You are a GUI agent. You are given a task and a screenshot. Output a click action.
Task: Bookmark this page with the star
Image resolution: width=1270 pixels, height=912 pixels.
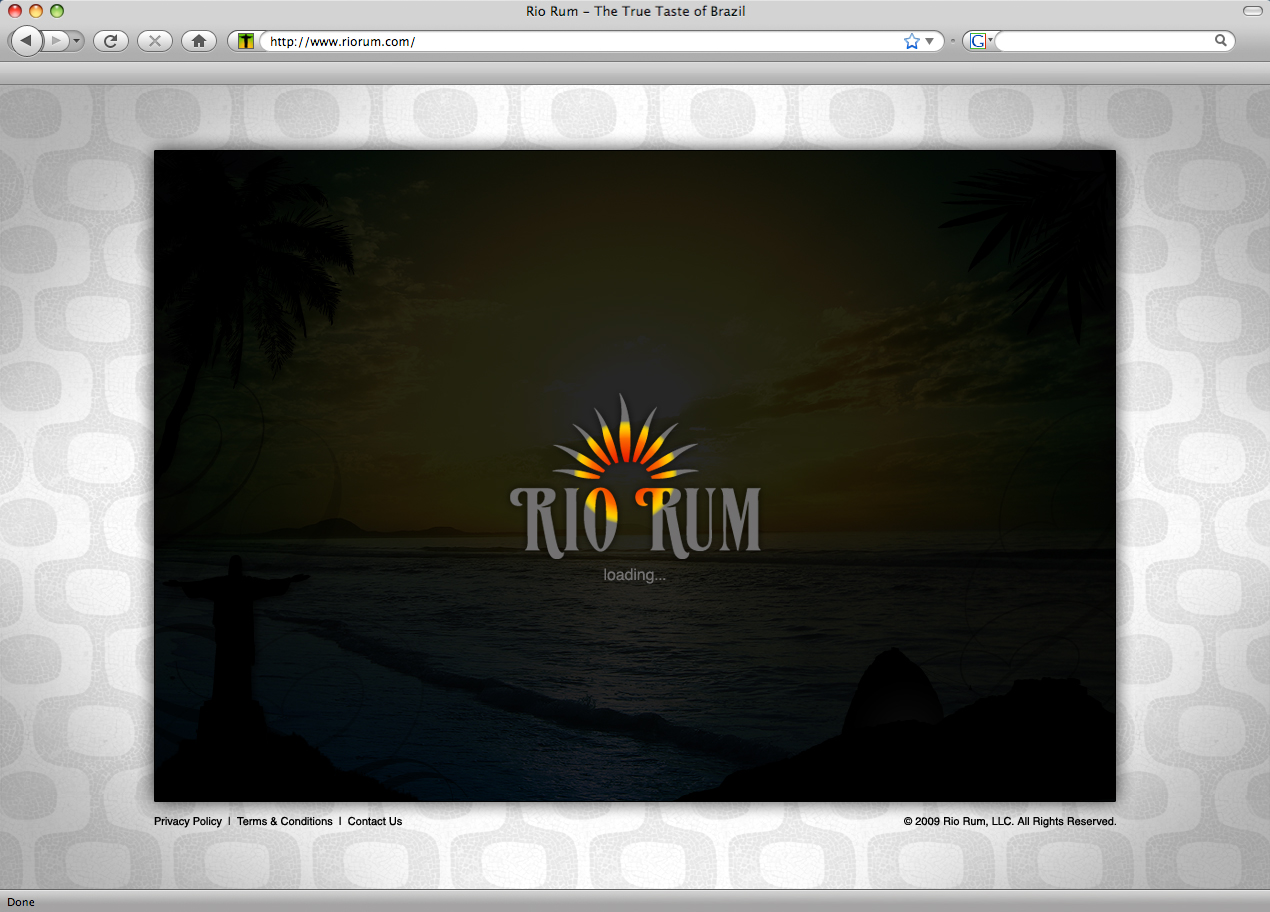pos(911,41)
